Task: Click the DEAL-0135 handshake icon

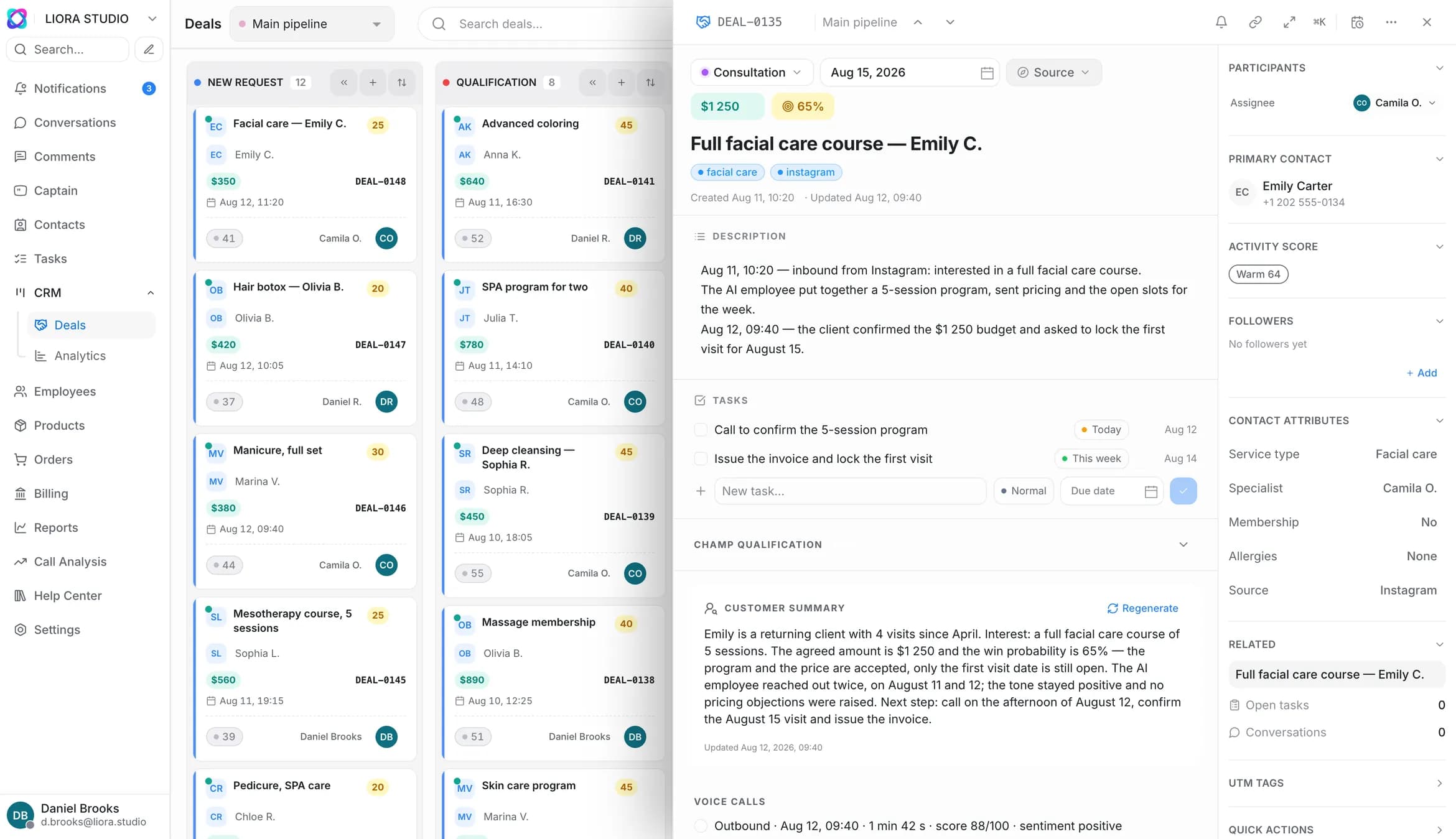Action: [x=703, y=22]
